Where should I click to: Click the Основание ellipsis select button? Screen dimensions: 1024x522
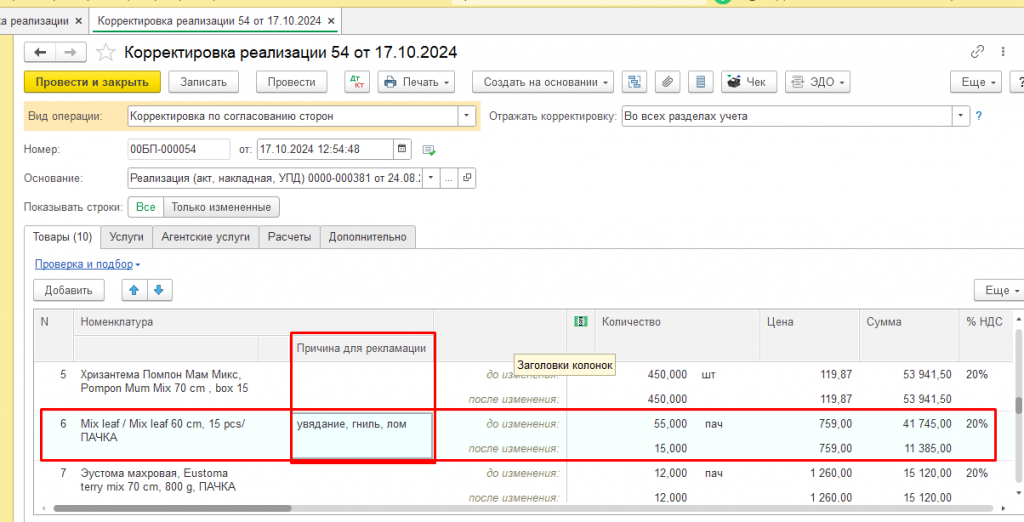click(449, 178)
